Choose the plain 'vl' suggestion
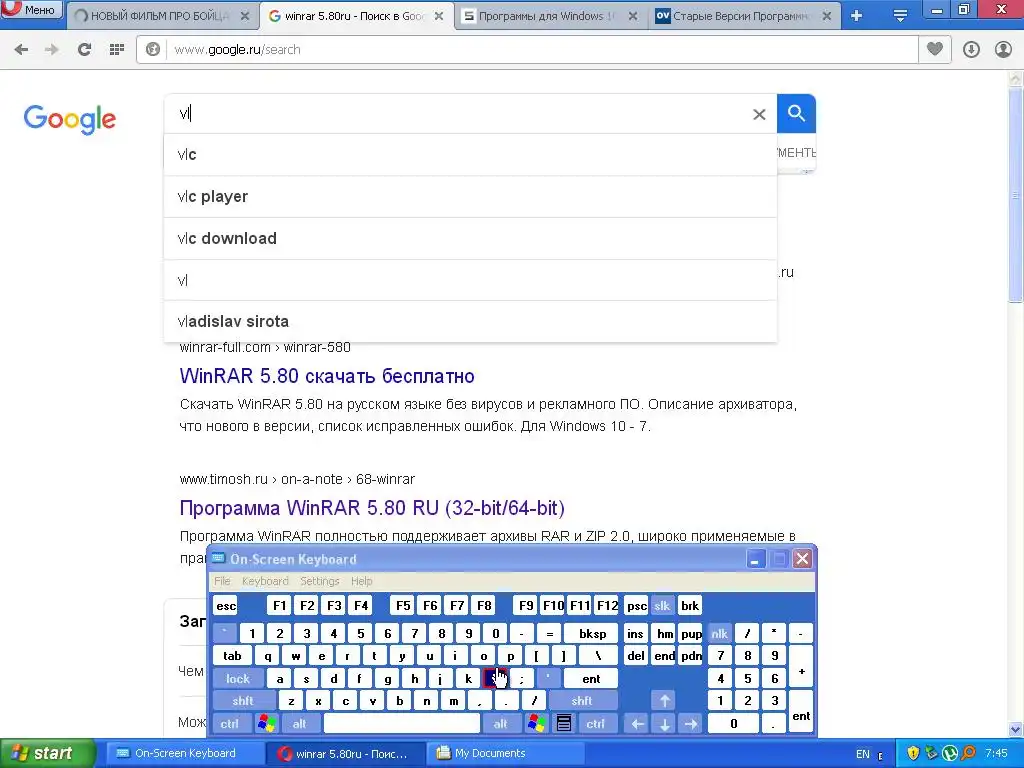1024x768 pixels. 470,280
